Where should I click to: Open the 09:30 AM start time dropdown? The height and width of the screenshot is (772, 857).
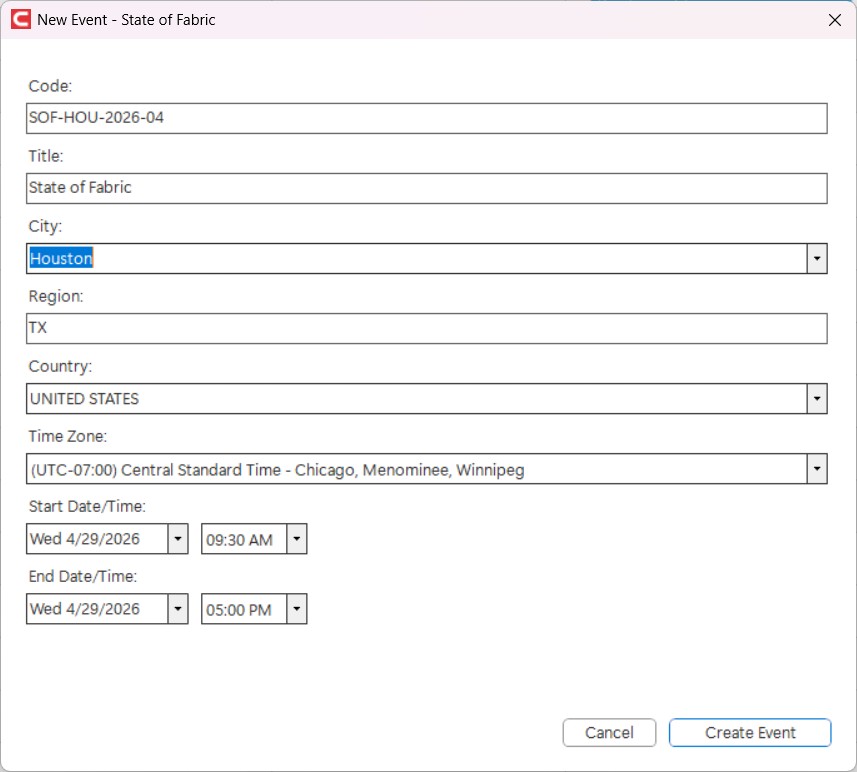pyautogui.click(x=296, y=539)
